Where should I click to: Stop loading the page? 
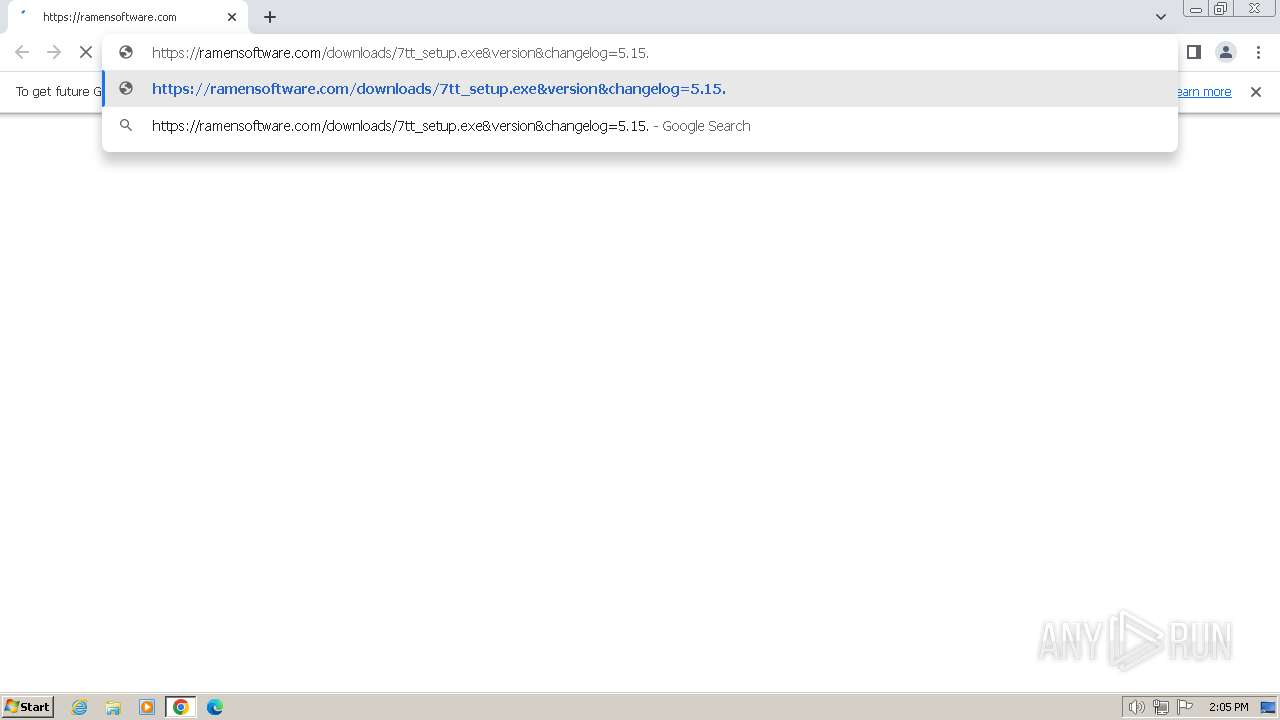tap(86, 52)
